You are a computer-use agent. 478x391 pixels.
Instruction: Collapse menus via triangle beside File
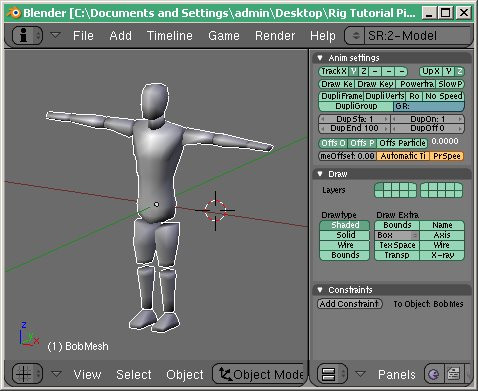click(x=56, y=35)
